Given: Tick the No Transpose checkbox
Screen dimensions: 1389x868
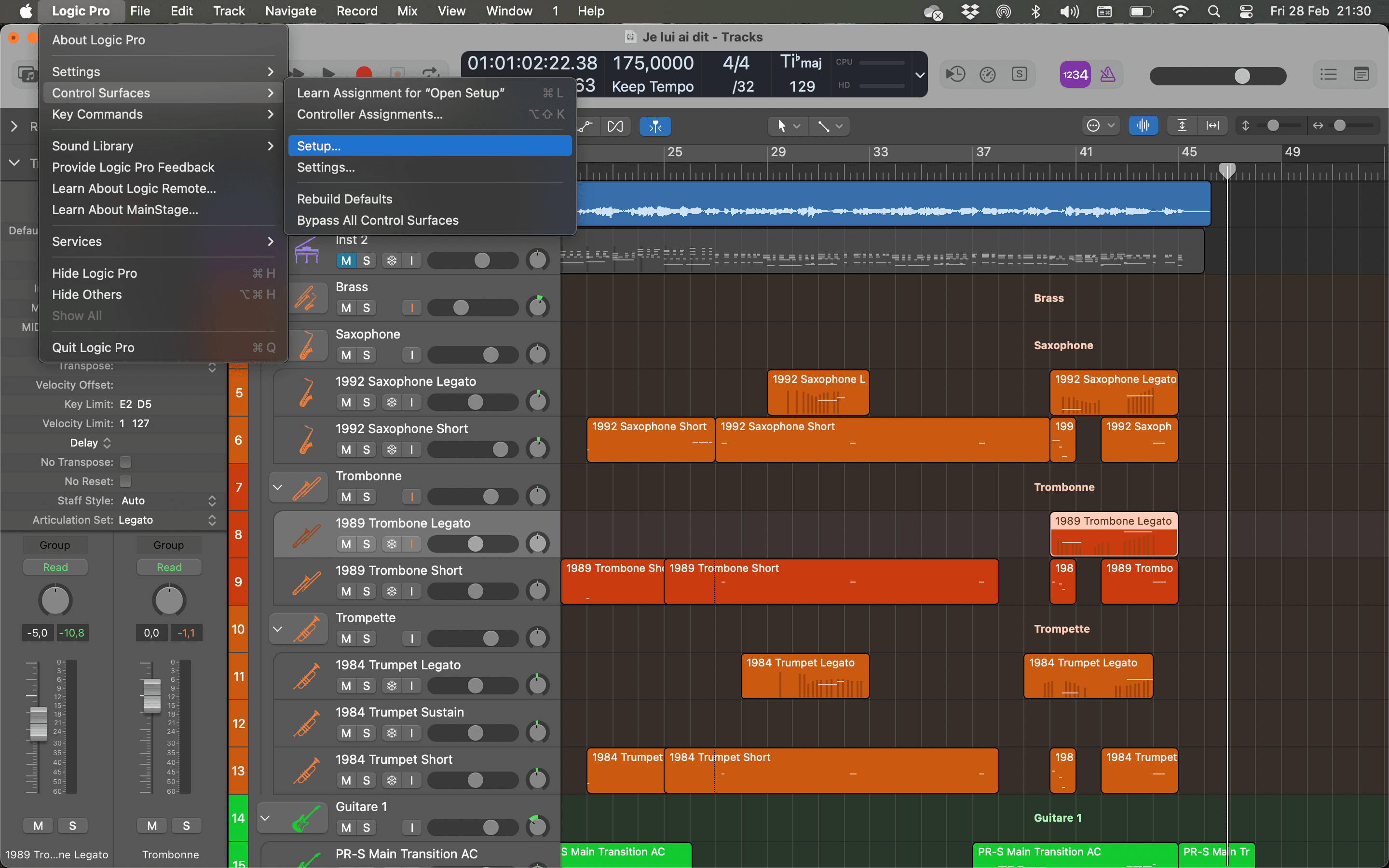Looking at the screenshot, I should tap(126, 462).
